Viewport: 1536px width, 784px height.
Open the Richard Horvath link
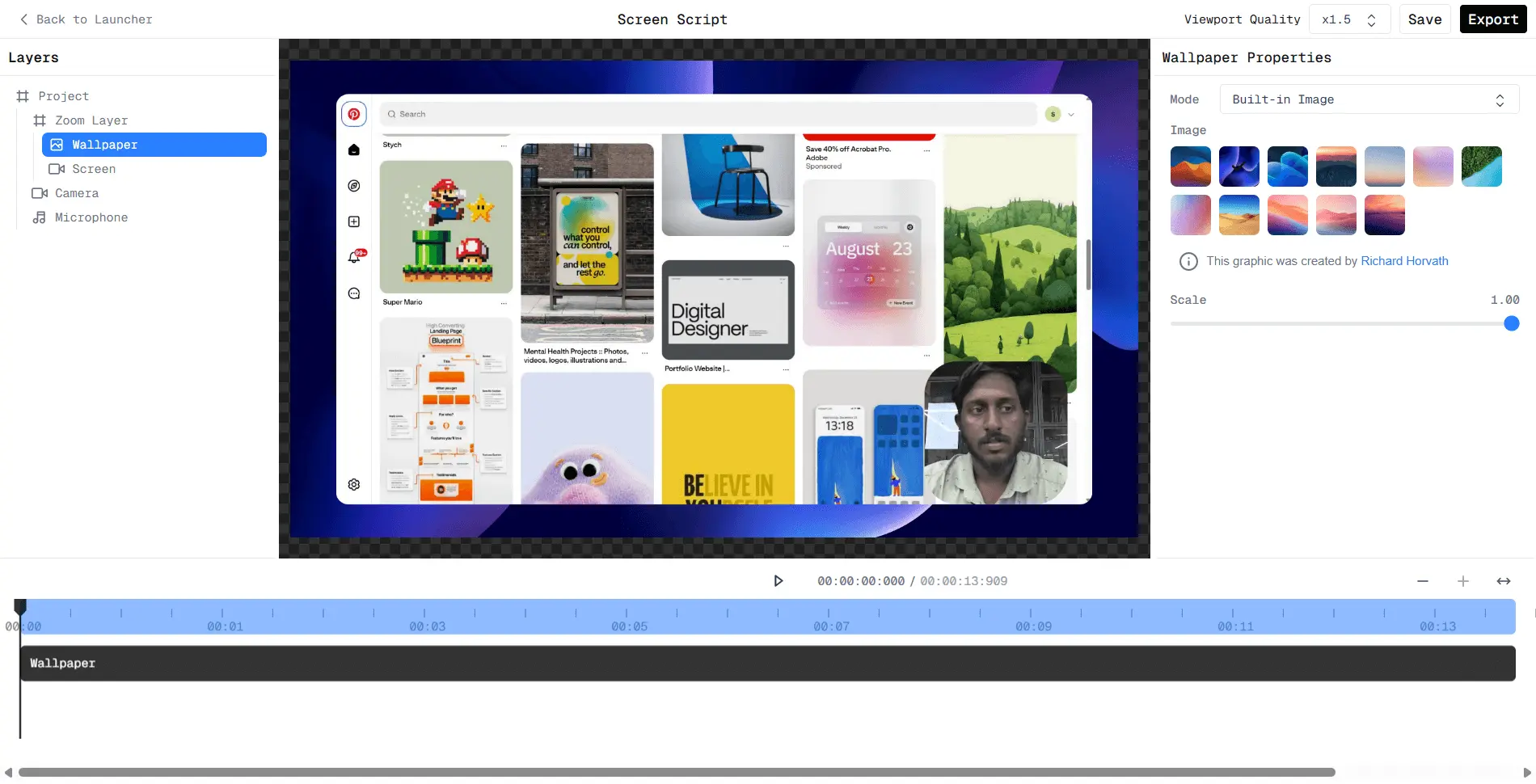pos(1404,260)
